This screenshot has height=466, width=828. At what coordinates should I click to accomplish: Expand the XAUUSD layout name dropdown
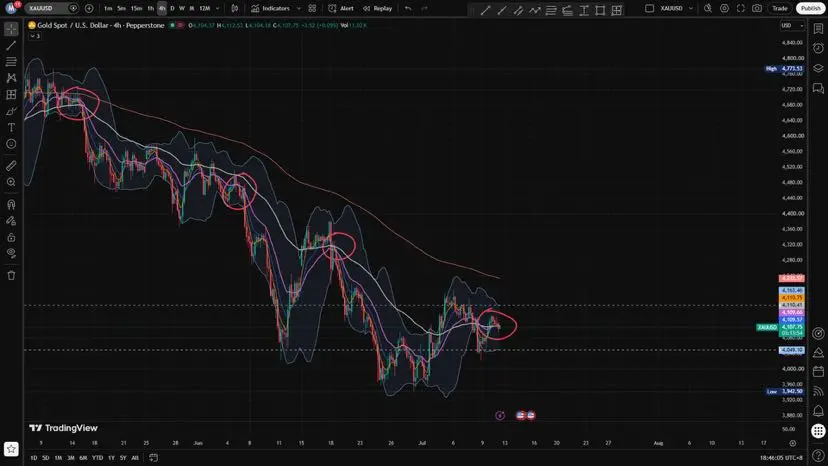[x=690, y=8]
